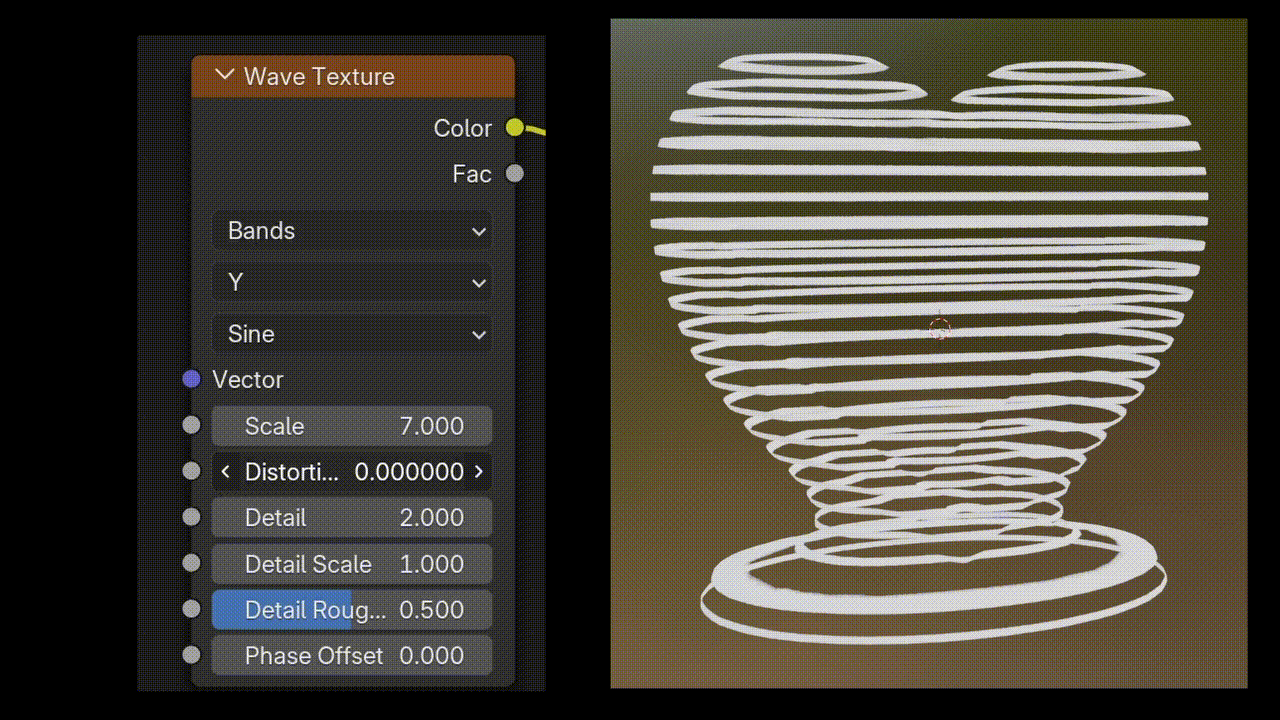Screen dimensions: 1280x720
Task: Click the Distortion input socket
Action: click(x=192, y=471)
